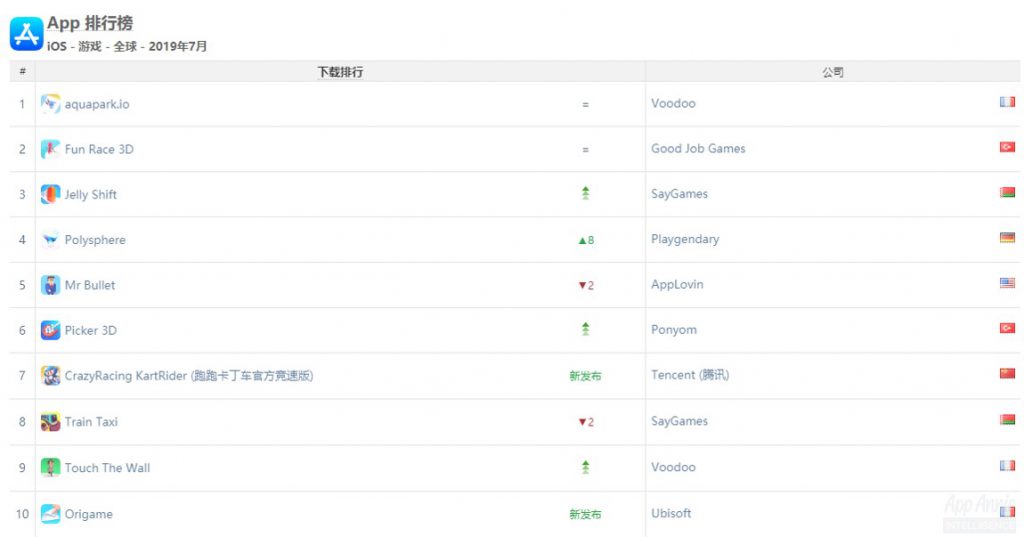Open the Playgendary company link
This screenshot has width=1024, height=537.
tap(685, 239)
